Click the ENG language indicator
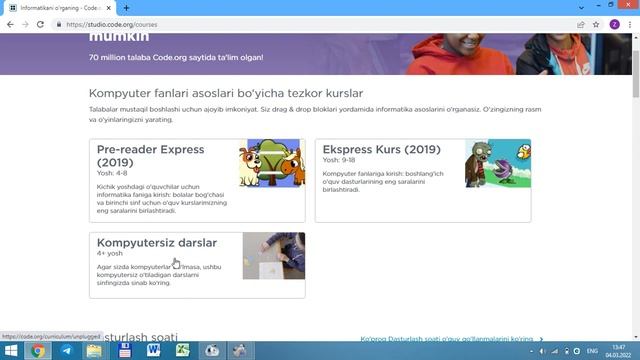Screen dimensions: 640x360 pos(592,351)
